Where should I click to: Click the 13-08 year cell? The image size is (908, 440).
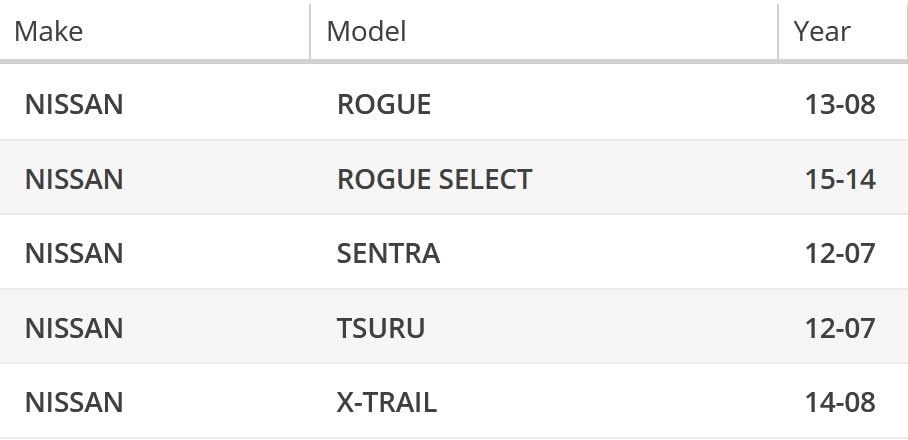840,104
